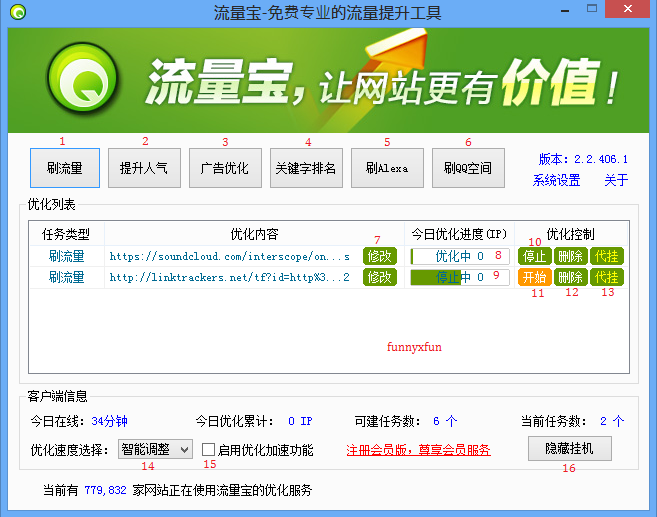The image size is (657, 517).
Task: Click the large green Q logo in banner
Action: [x=83, y=78]
